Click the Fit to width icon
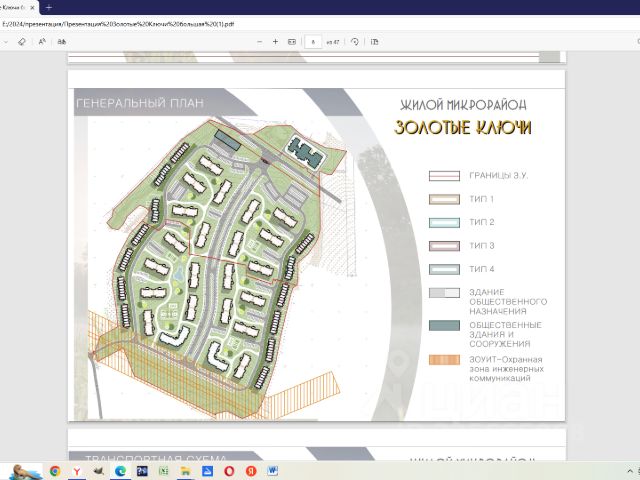 click(292, 42)
